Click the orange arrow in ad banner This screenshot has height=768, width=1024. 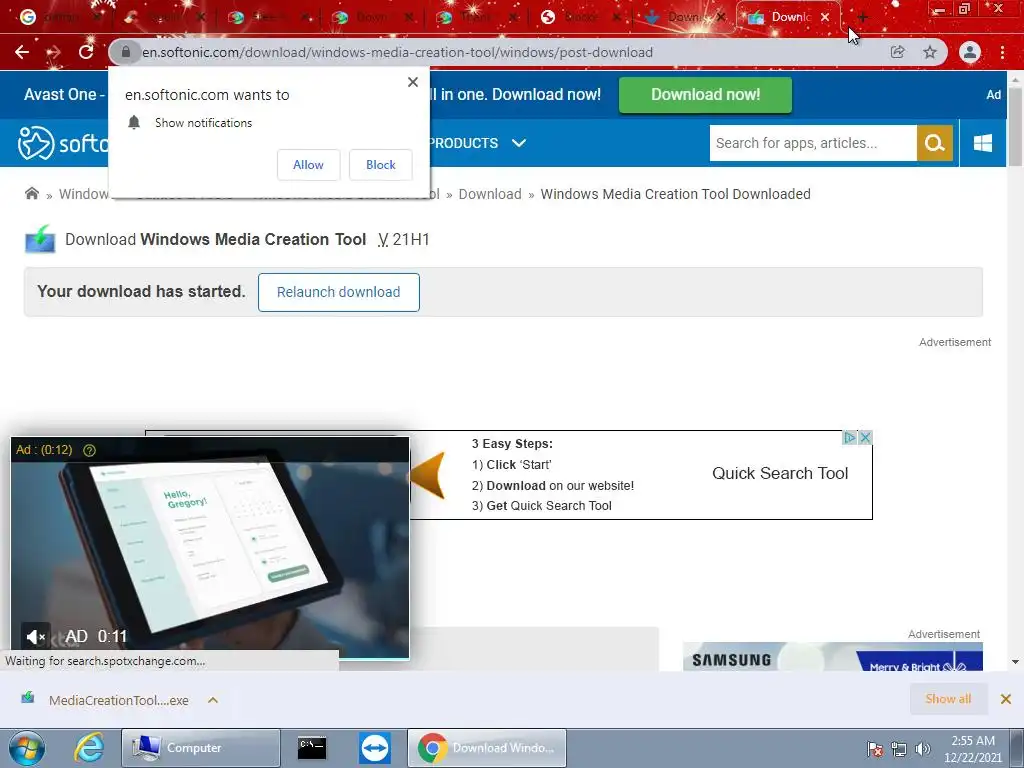click(428, 475)
